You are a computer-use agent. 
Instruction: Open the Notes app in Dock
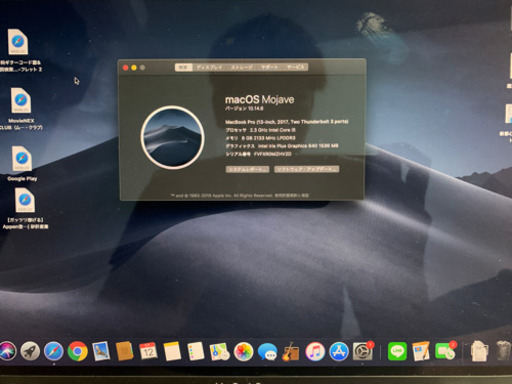click(x=172, y=351)
